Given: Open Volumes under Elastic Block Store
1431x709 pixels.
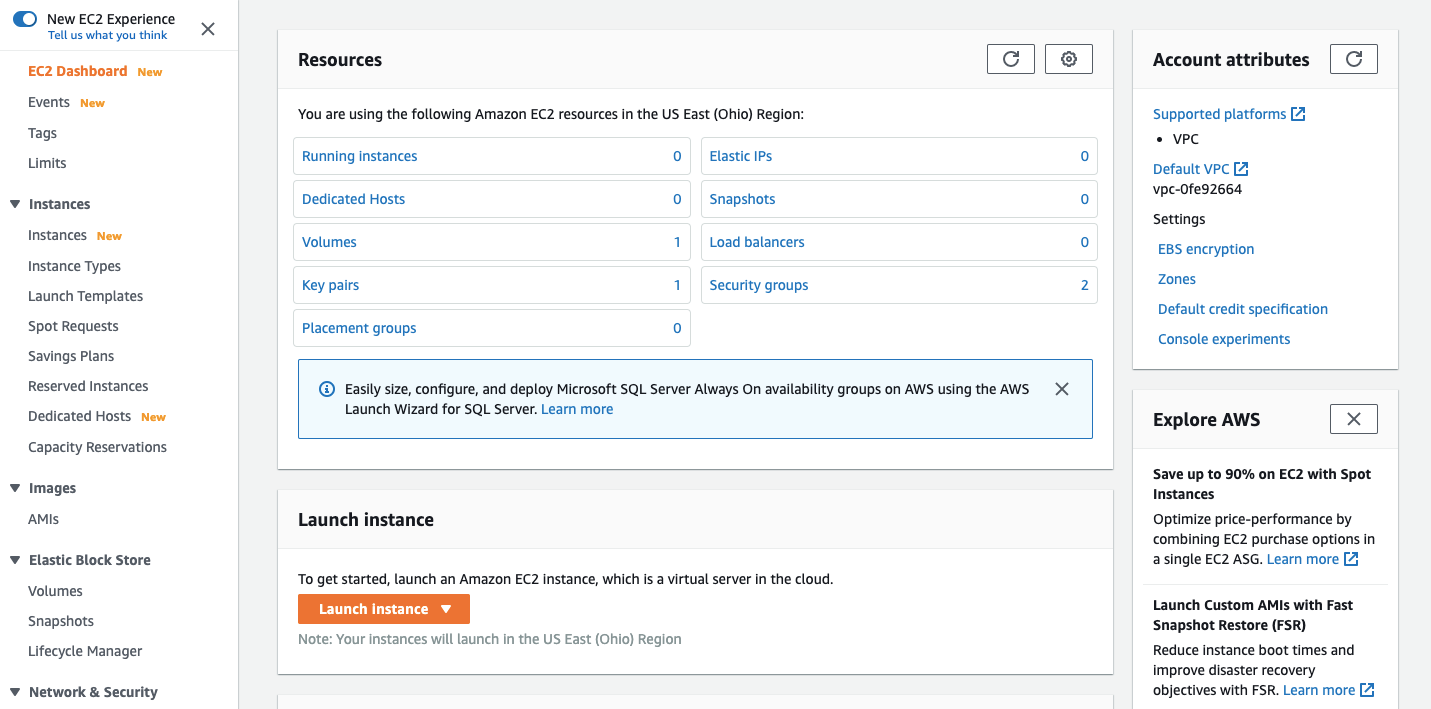Looking at the screenshot, I should (55, 591).
